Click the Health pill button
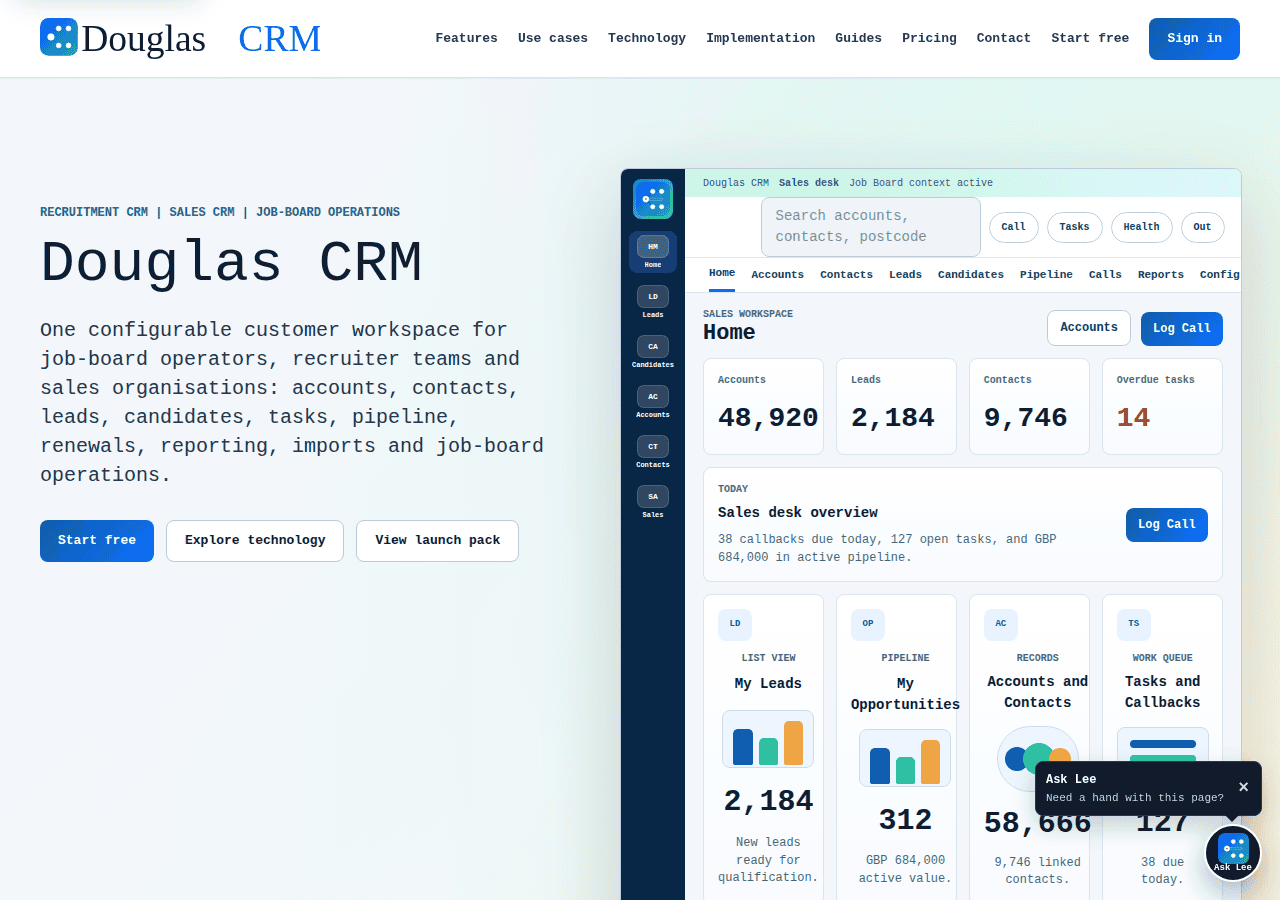The image size is (1280, 900). point(1142,227)
